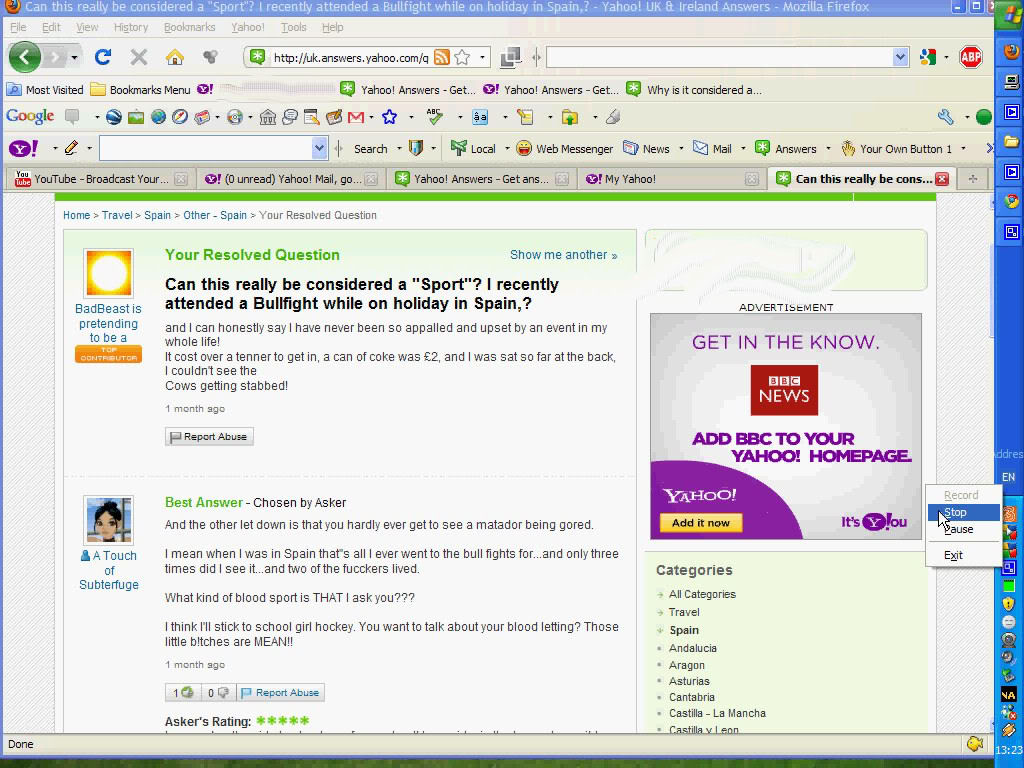Select Stop in the recorder context menu

coord(963,513)
